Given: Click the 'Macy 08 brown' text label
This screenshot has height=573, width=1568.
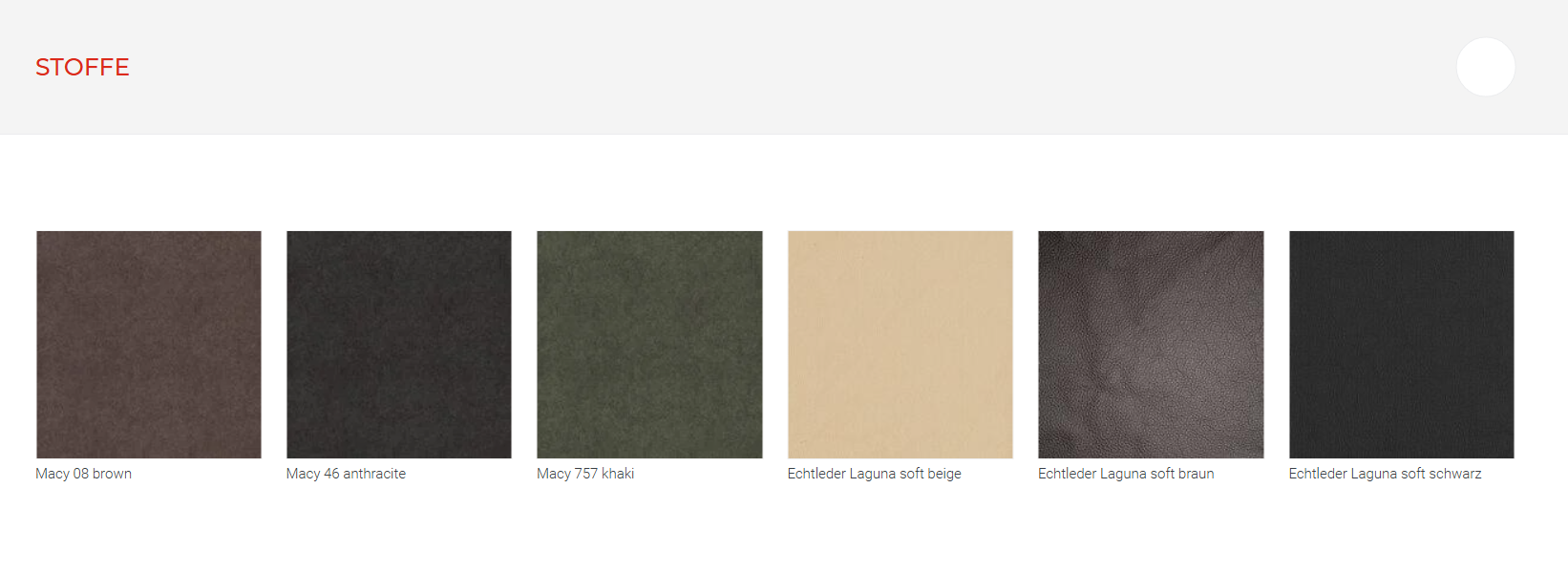Looking at the screenshot, I should pyautogui.click(x=84, y=474).
